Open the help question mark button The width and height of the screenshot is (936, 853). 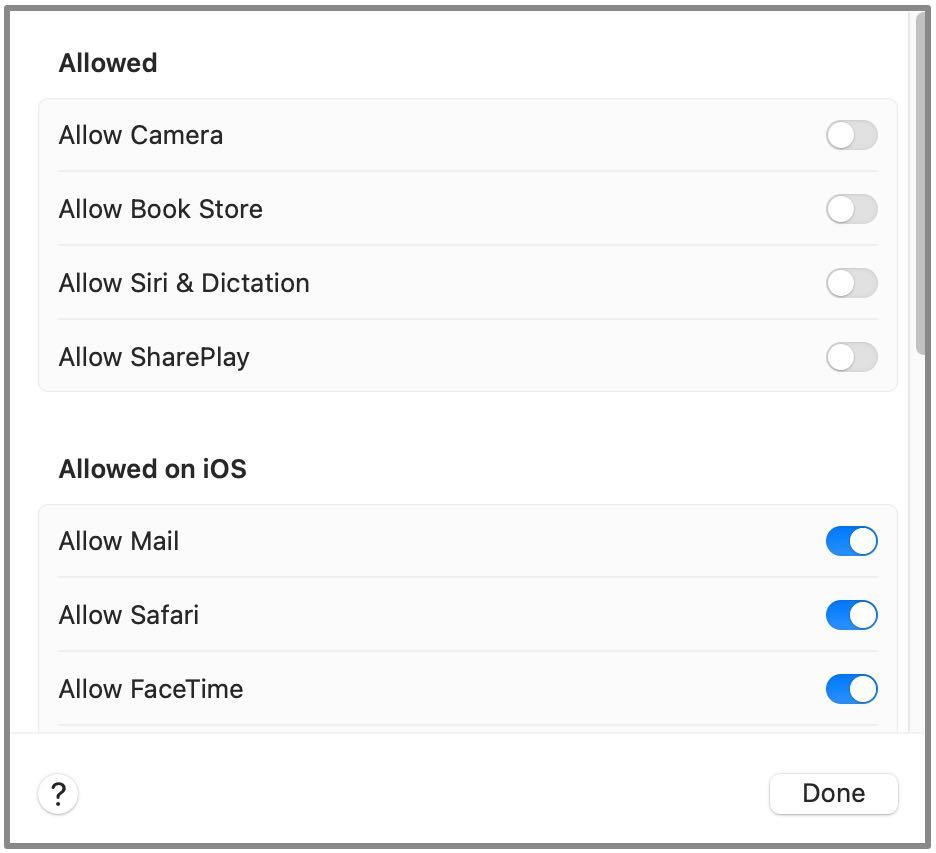pos(58,794)
